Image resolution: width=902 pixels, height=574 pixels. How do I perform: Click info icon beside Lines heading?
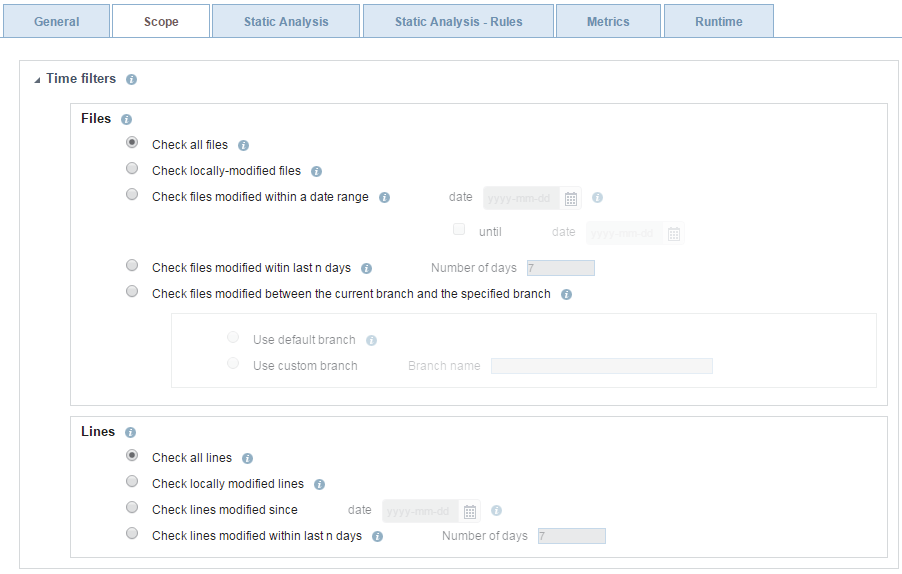130,433
